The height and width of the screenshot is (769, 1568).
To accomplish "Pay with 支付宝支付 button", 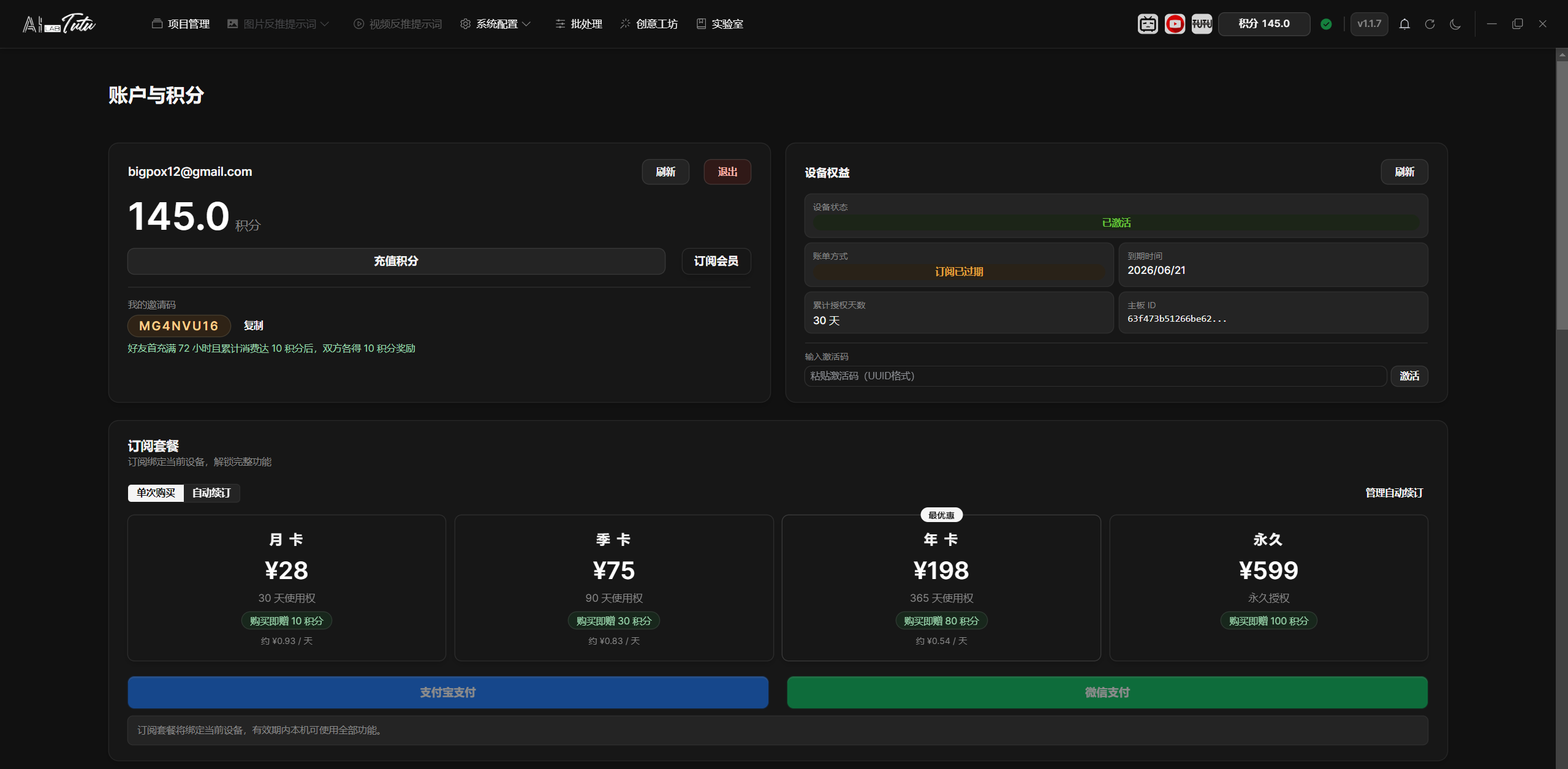I will pos(448,692).
